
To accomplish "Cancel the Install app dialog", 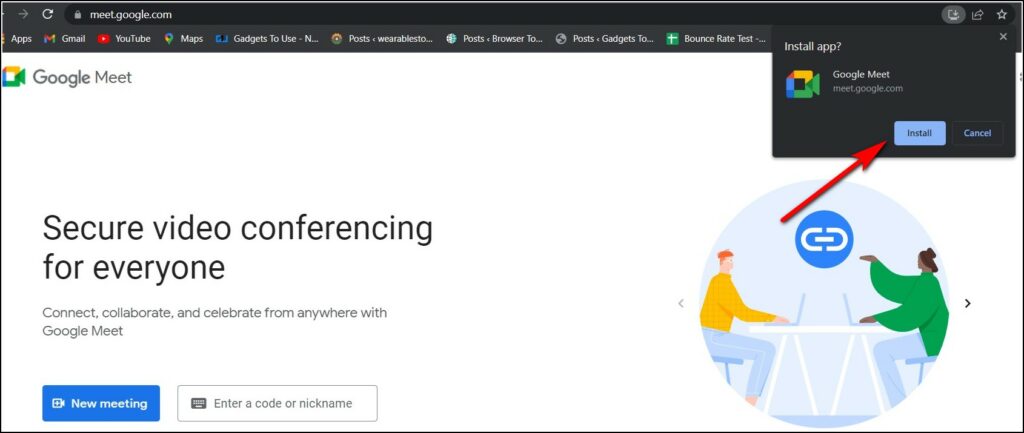I will 977,133.
